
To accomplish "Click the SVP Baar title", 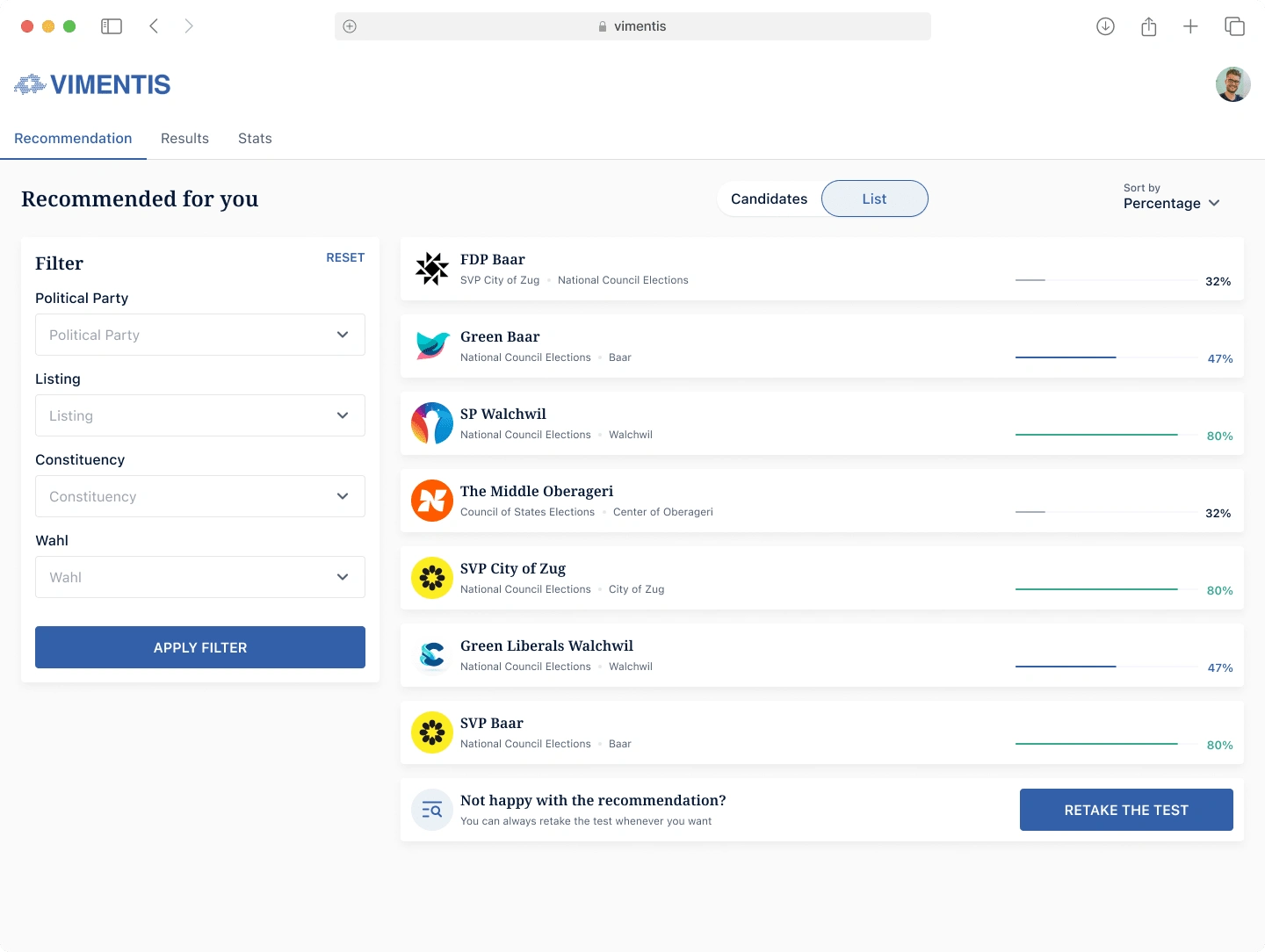I will pos(492,723).
